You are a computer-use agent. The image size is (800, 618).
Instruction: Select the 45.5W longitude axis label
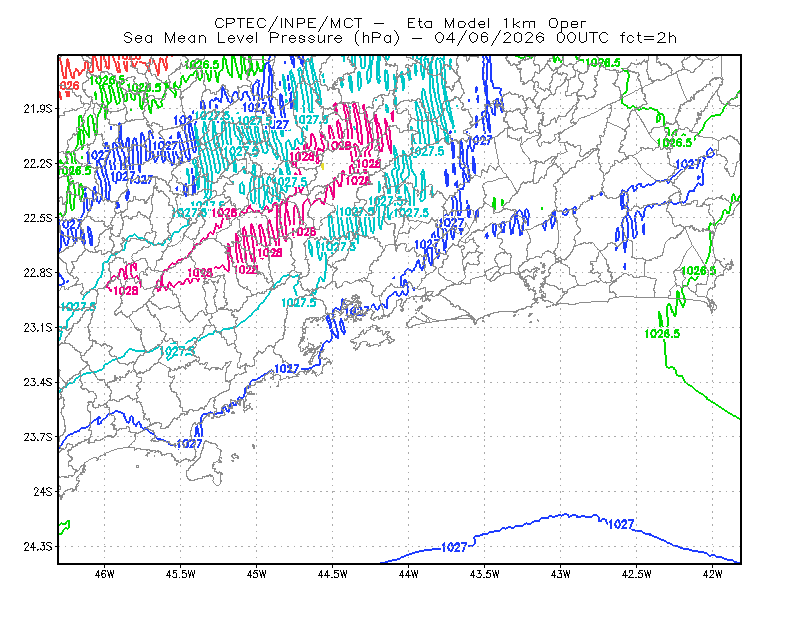[x=181, y=574]
